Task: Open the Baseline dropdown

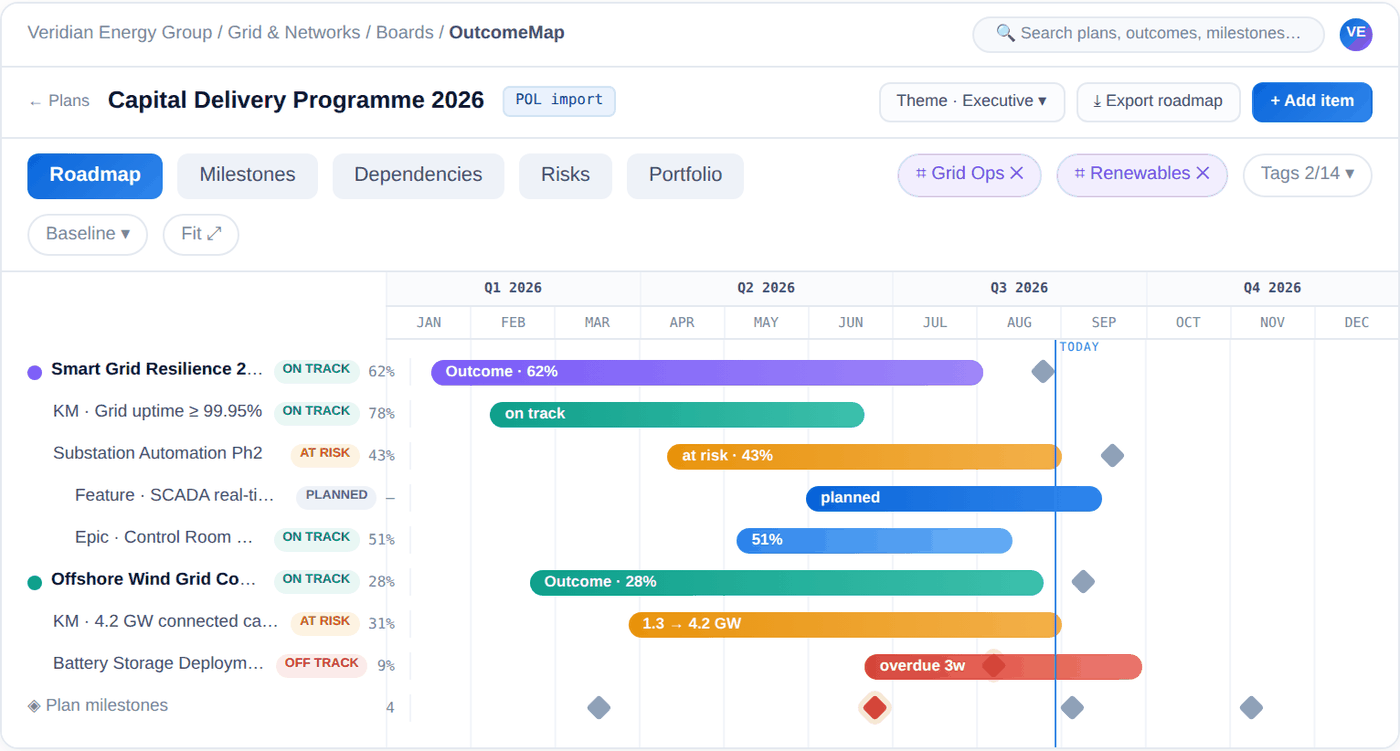Action: pyautogui.click(x=88, y=234)
